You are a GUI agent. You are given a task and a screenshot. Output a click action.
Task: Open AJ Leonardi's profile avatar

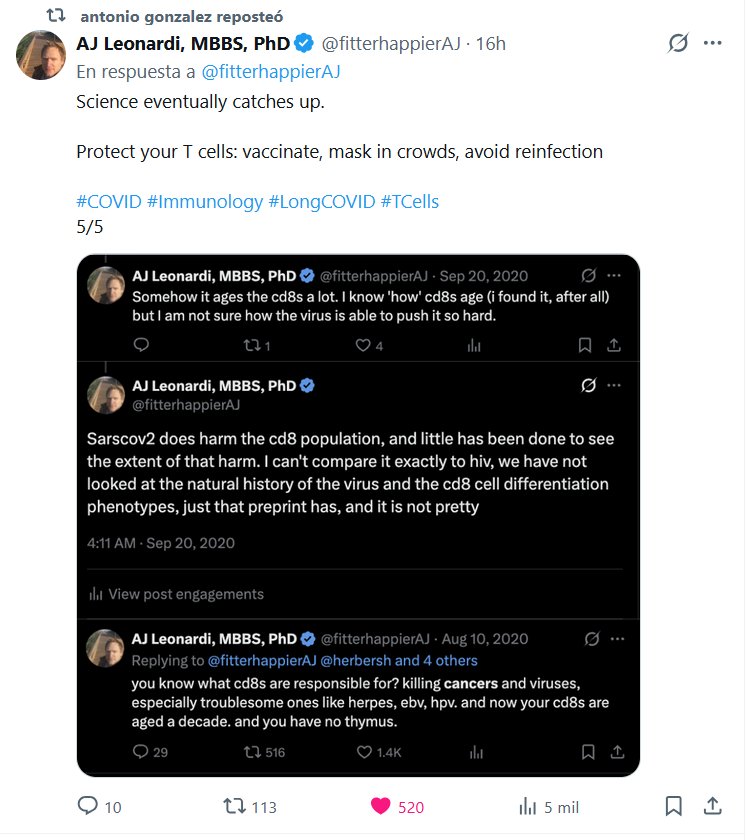(41, 55)
